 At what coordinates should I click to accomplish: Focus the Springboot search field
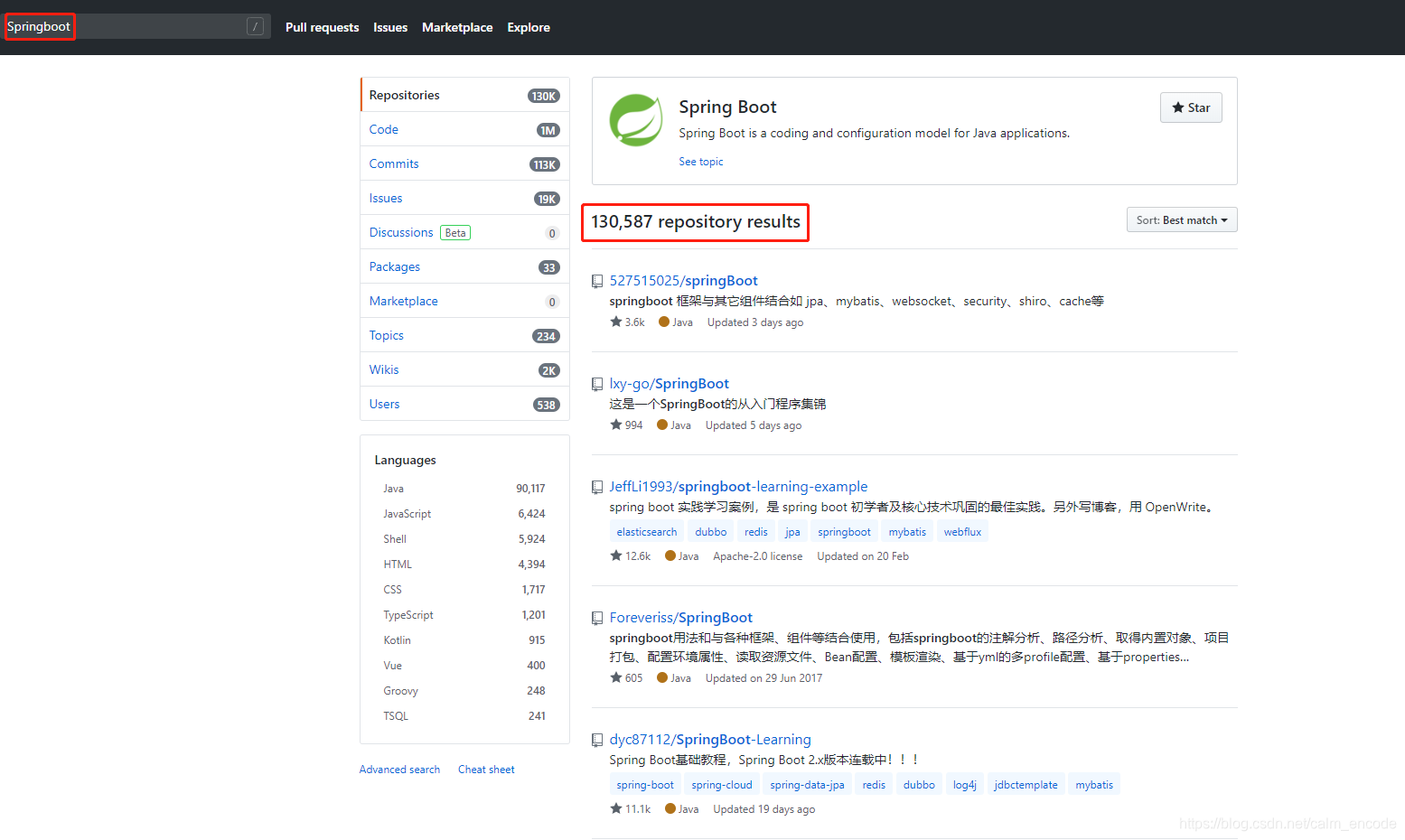pyautogui.click(x=136, y=27)
